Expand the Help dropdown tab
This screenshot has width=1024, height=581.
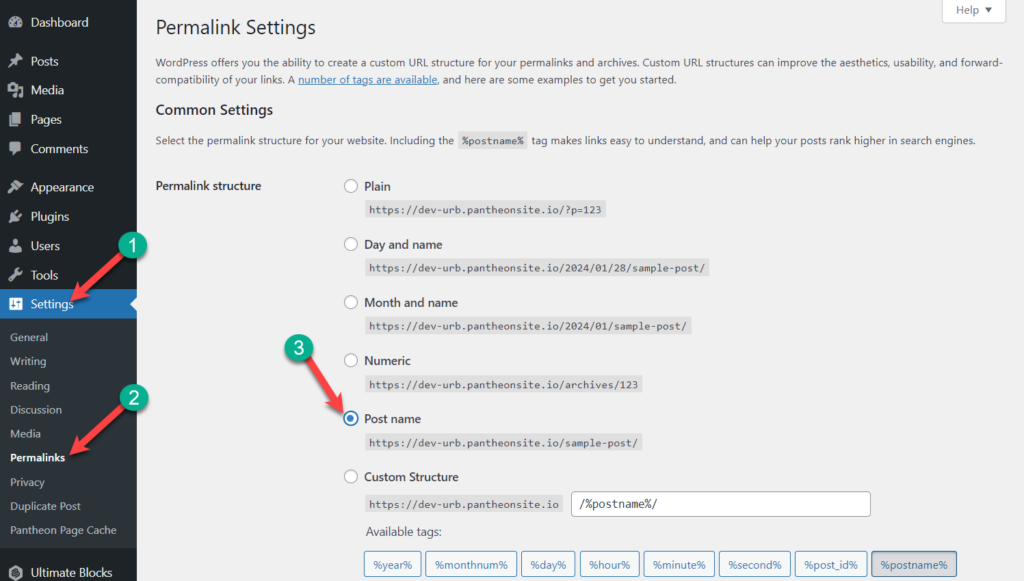pos(973,10)
